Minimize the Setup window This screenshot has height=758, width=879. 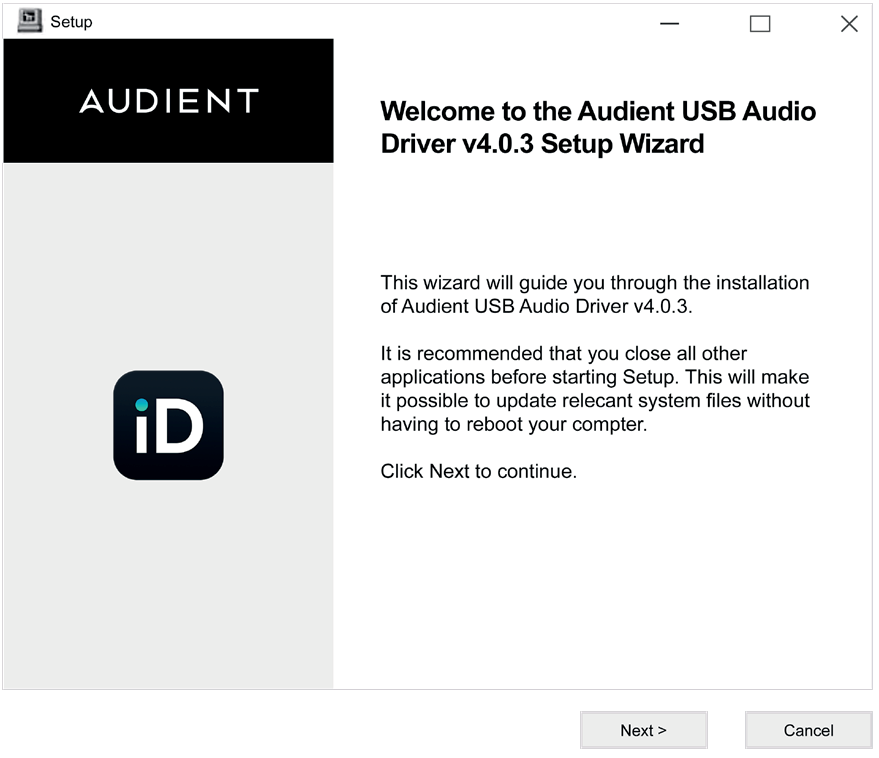(669, 24)
